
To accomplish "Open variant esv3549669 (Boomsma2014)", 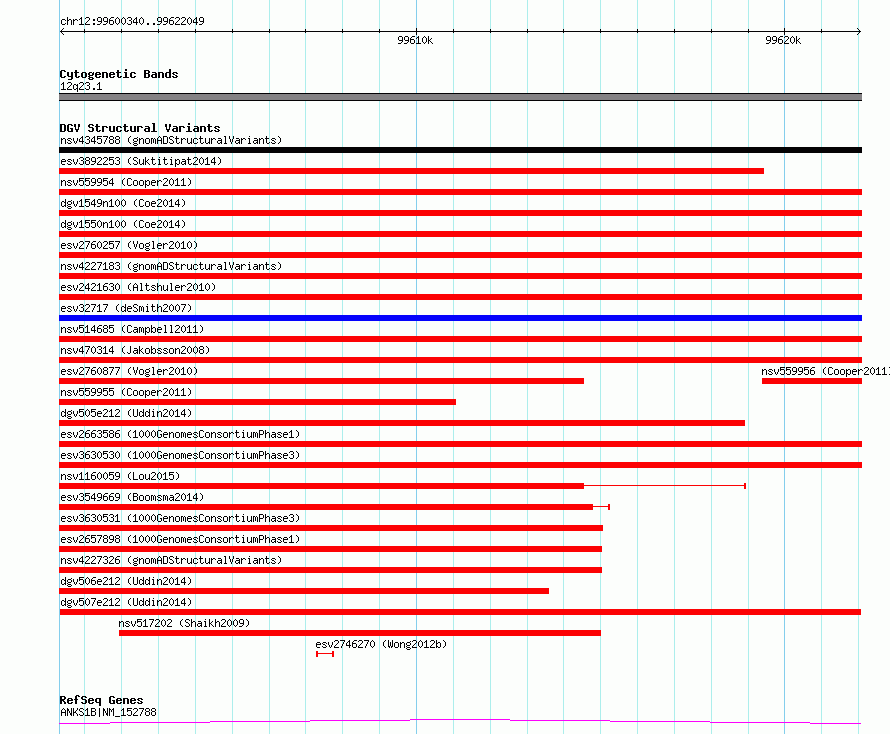I will pyautogui.click(x=132, y=497).
